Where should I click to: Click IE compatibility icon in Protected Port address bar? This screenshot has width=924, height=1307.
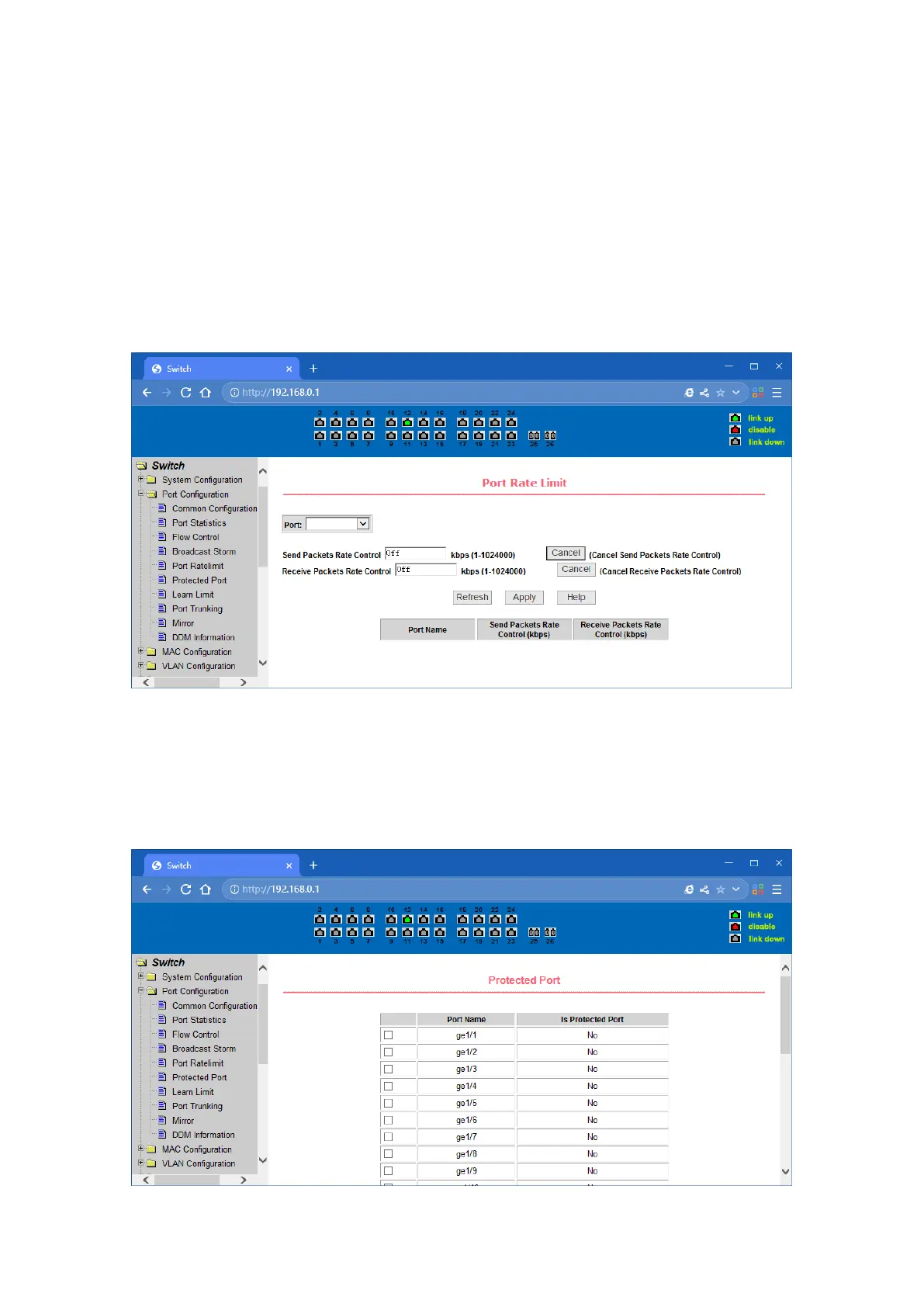click(x=689, y=889)
